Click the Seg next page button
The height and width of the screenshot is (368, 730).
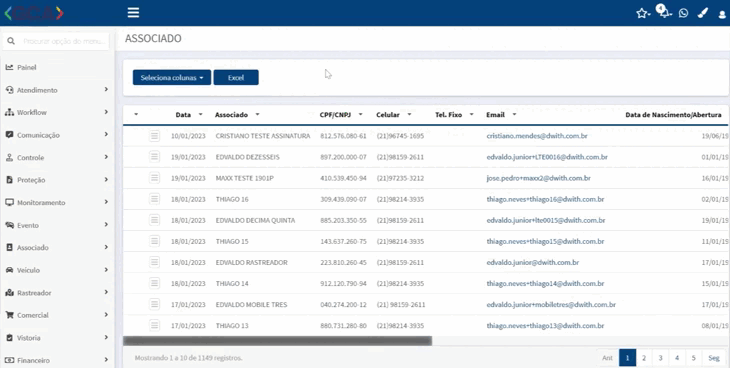714,358
